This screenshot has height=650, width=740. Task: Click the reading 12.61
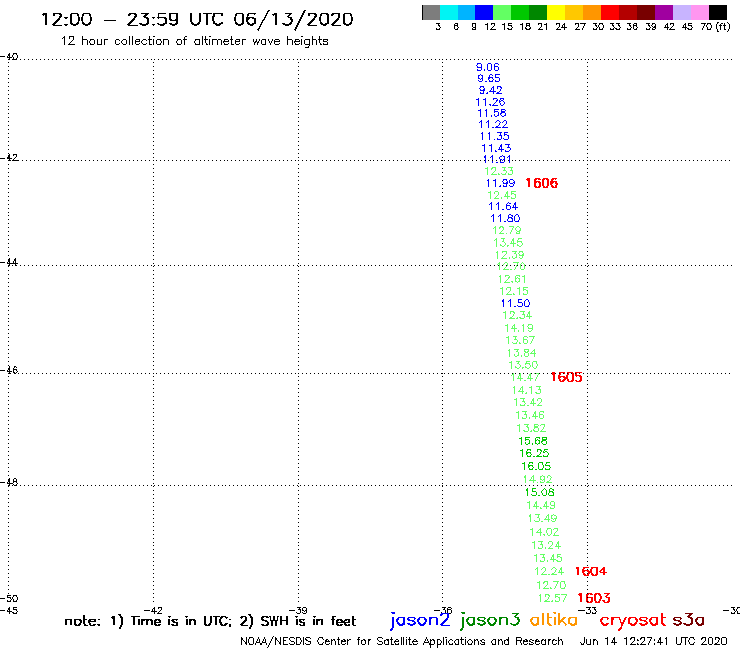[512, 279]
